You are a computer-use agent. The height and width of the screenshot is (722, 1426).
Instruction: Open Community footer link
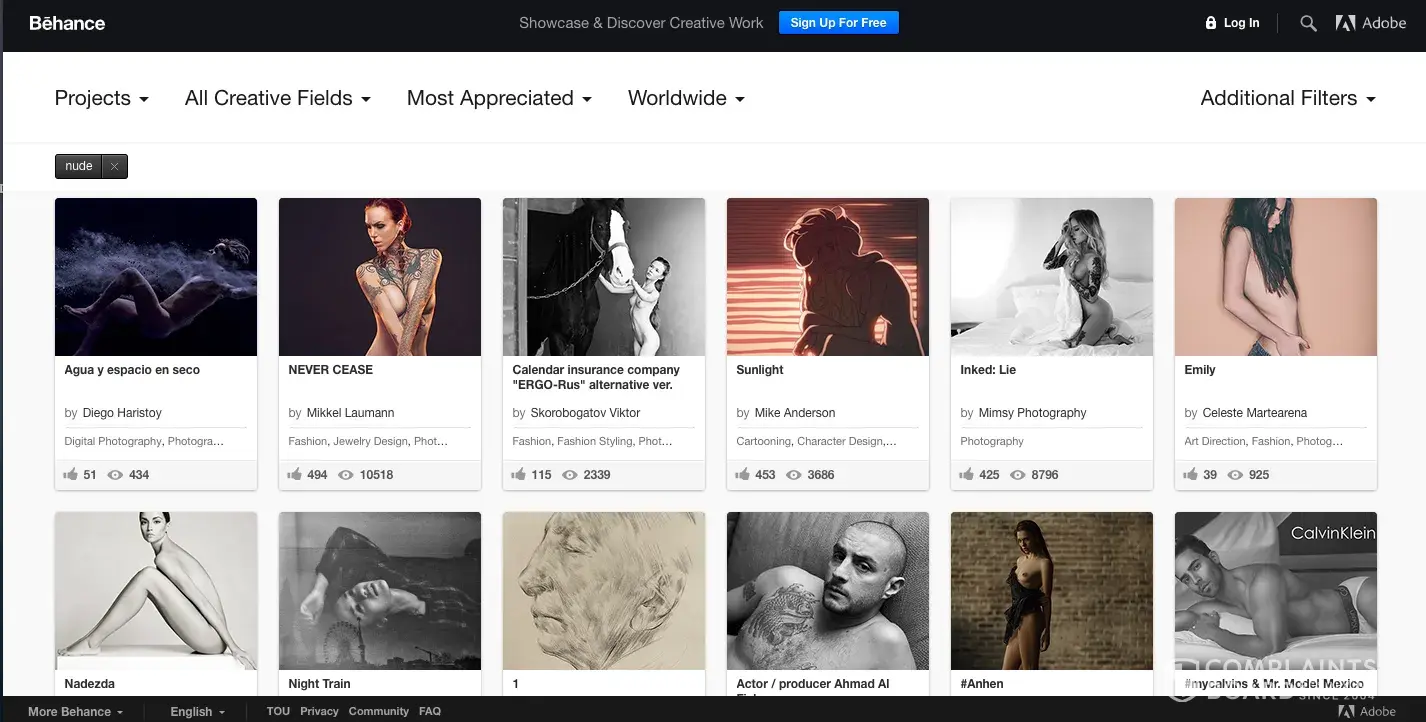click(x=379, y=712)
